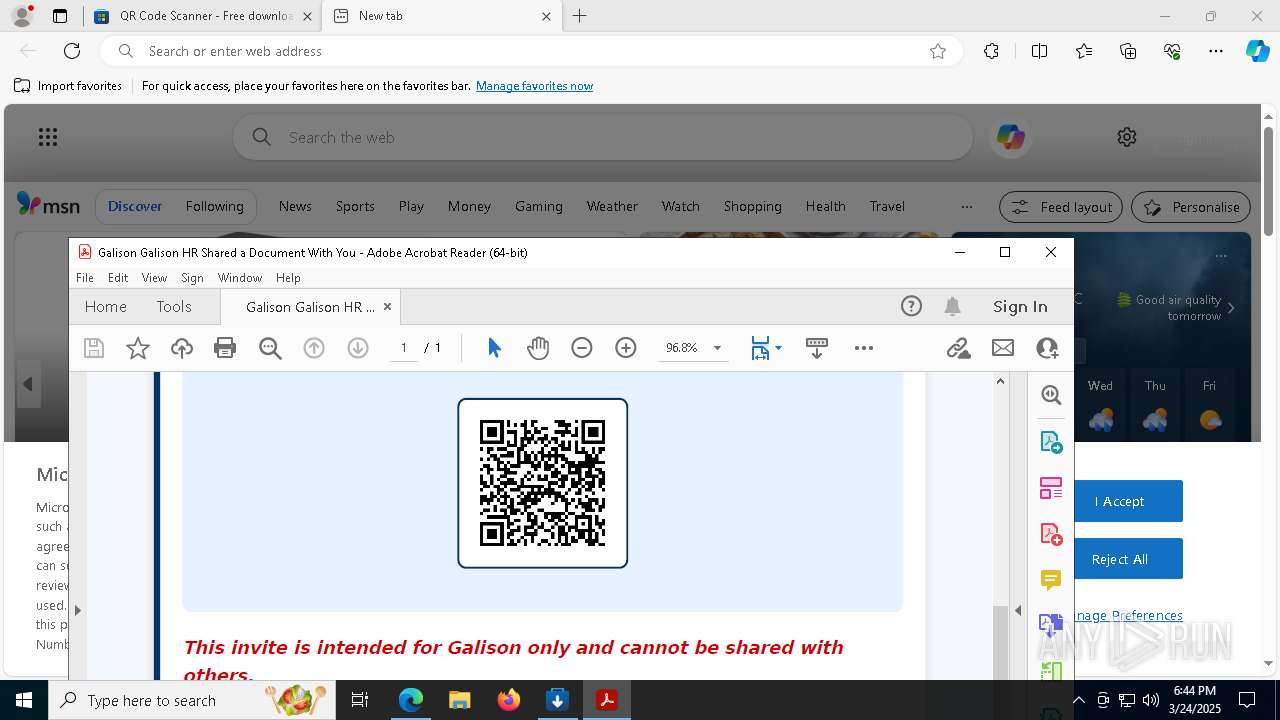Screen dimensions: 1280x720
Task: Open a new browser tab with plus
Action: click(580, 16)
